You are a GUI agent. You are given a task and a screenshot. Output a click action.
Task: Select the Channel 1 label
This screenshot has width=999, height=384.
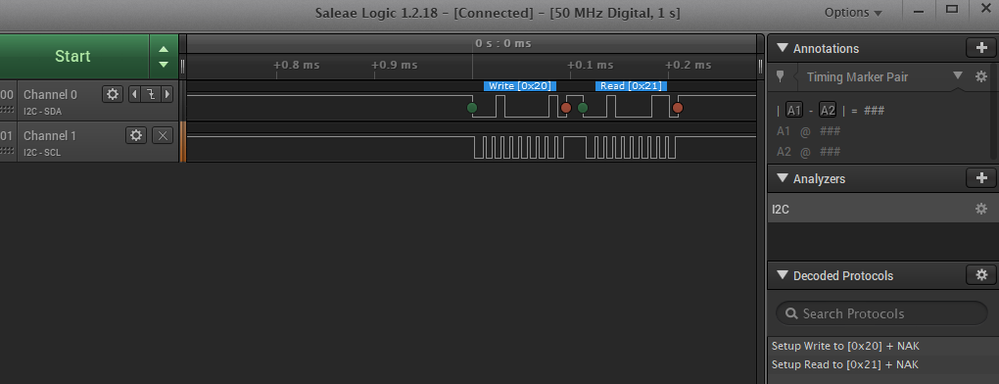(50, 136)
